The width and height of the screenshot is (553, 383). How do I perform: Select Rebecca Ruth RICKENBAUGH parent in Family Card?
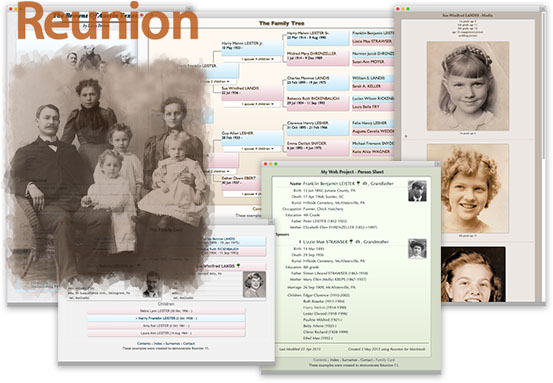click(x=234, y=251)
